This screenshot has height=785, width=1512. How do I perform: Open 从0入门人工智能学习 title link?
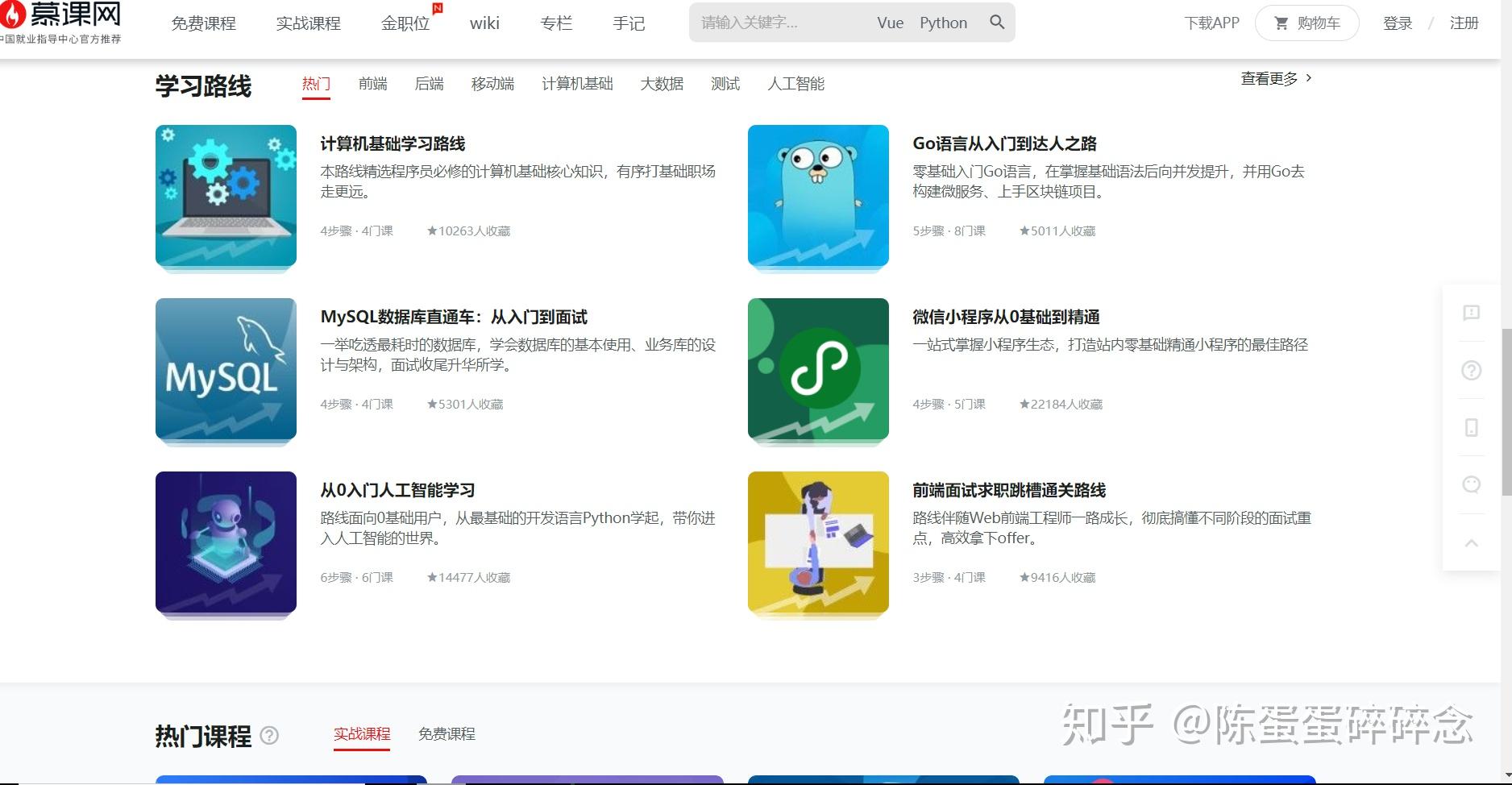coord(397,491)
